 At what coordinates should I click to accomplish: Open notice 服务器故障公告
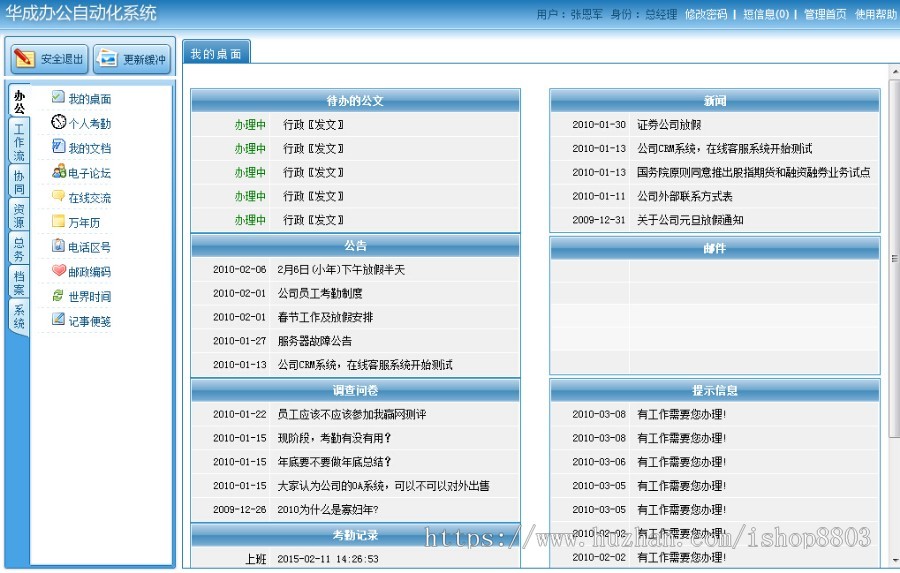(315, 340)
